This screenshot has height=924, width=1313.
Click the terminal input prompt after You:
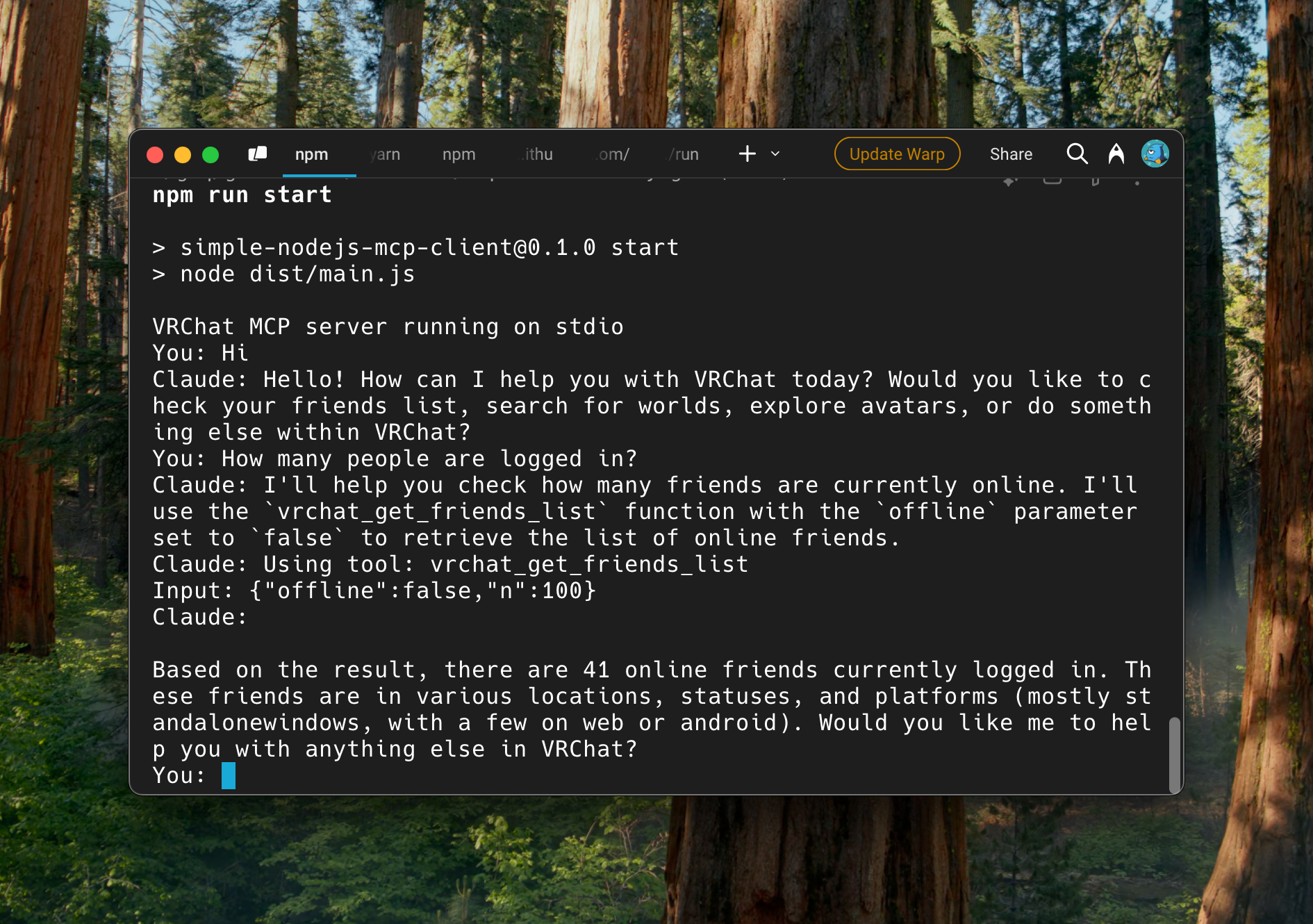(228, 775)
